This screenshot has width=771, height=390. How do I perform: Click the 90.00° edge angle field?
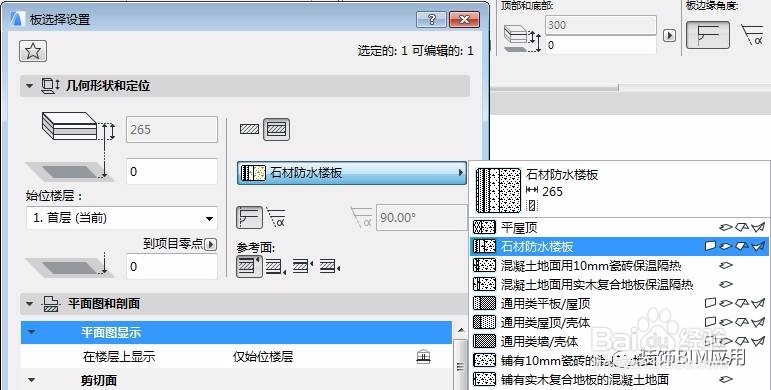[x=421, y=217]
